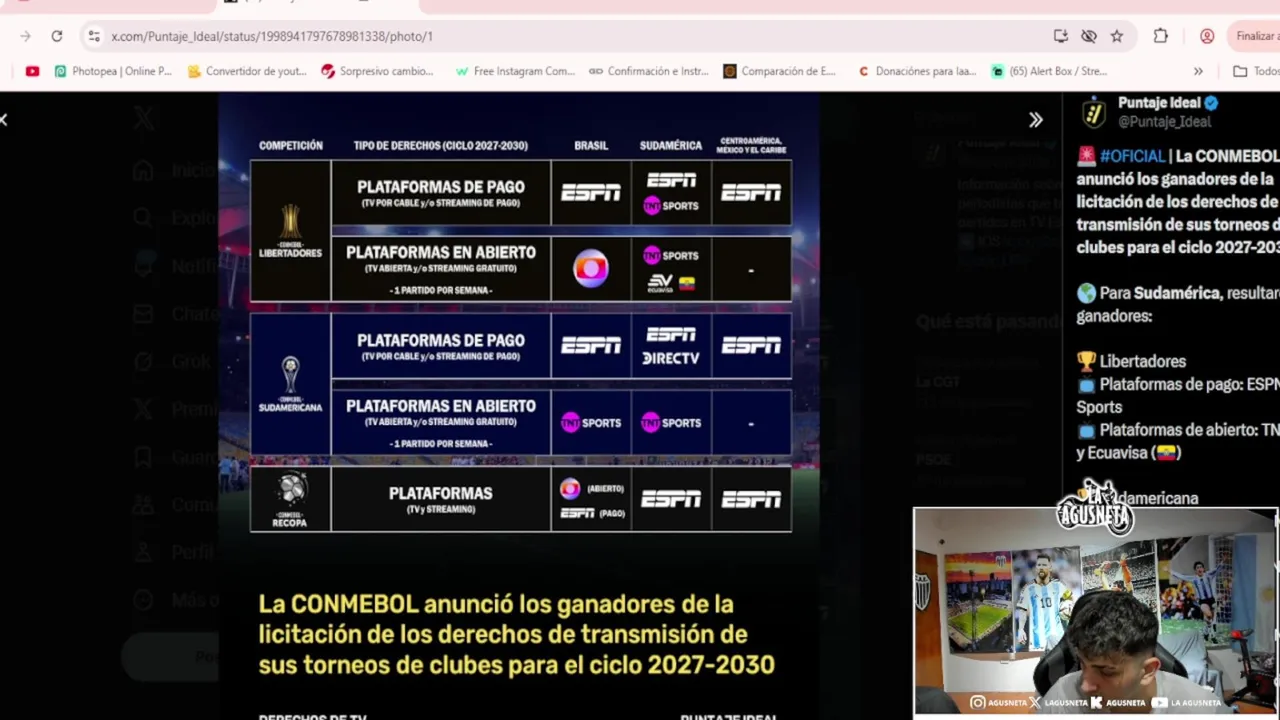
Task: Open site information icon beside the URL
Action: [94, 36]
